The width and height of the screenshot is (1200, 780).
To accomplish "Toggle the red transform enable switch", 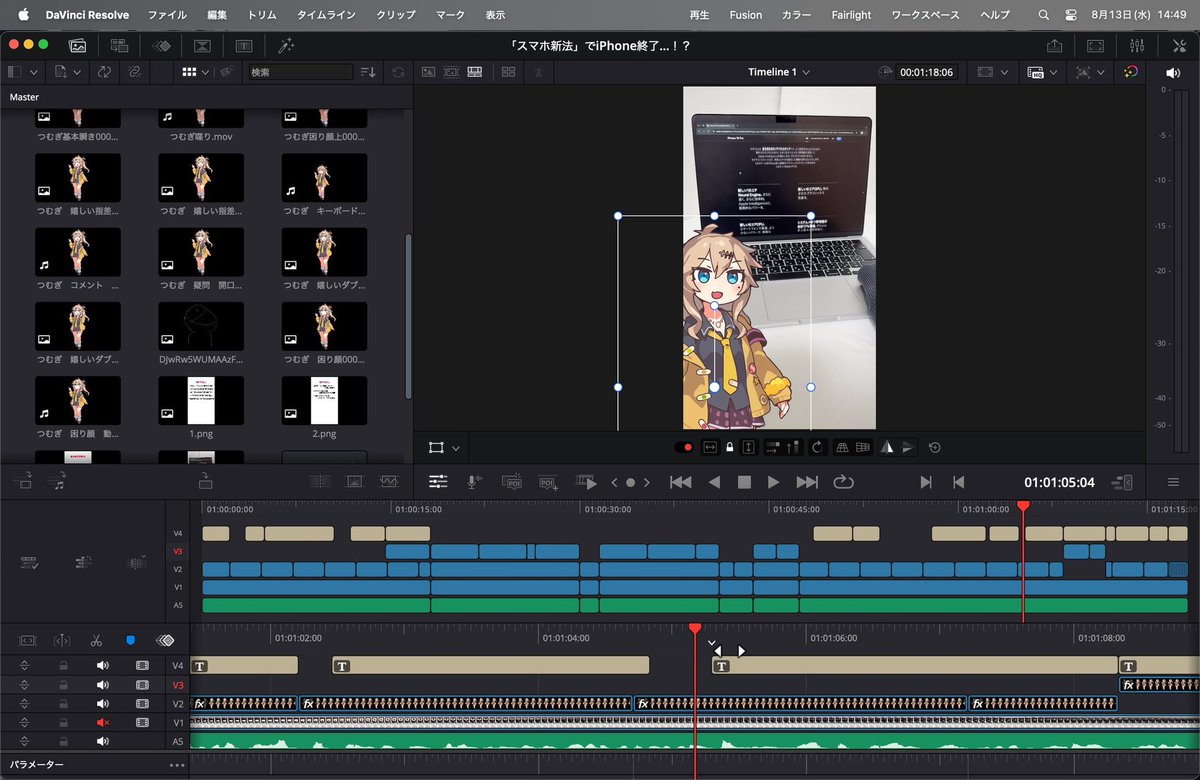I will (684, 448).
